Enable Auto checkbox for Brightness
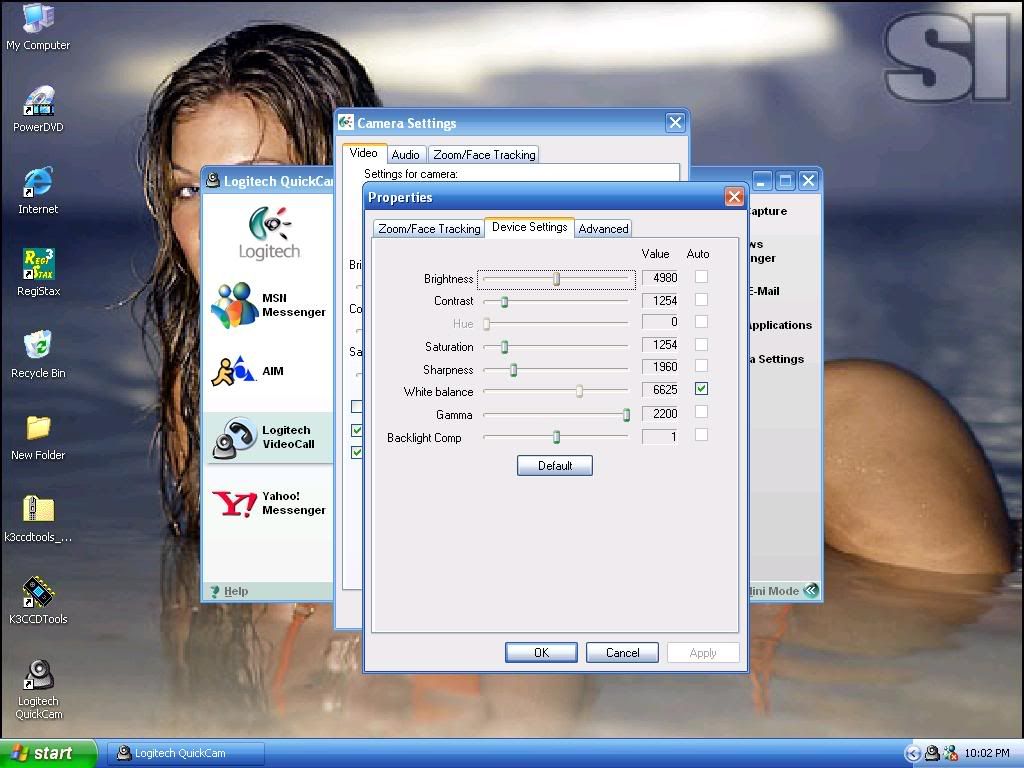This screenshot has height=768, width=1024. click(701, 277)
